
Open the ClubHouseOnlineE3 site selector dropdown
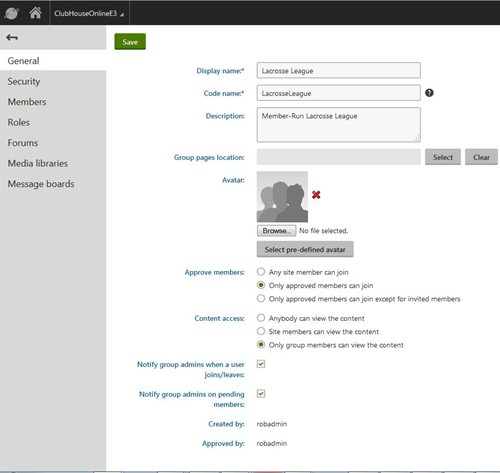pyautogui.click(x=89, y=13)
